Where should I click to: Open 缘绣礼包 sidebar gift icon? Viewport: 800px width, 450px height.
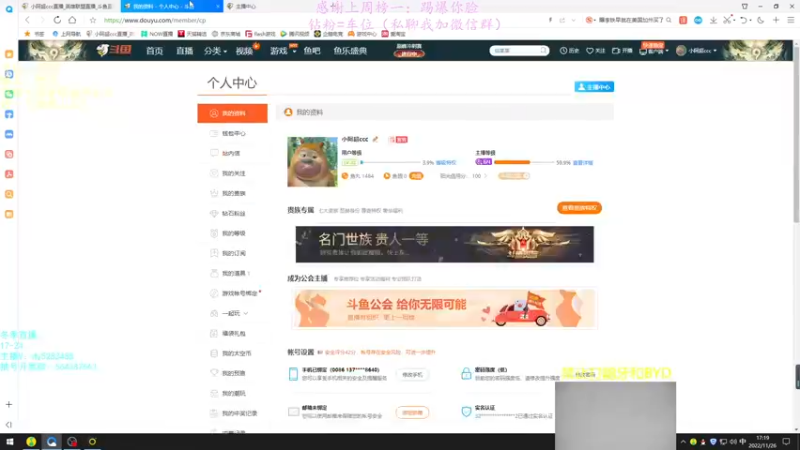(214, 333)
